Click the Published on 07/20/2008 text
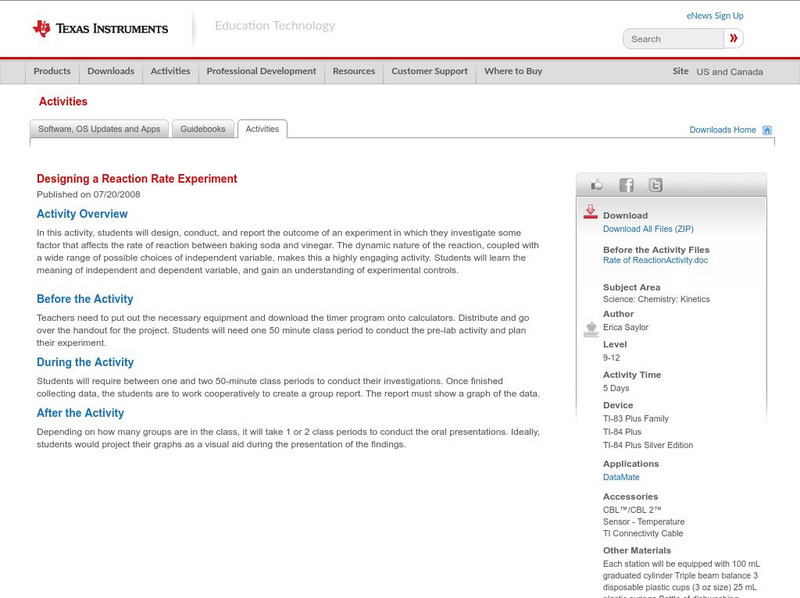The width and height of the screenshot is (800, 598). pos(88,194)
